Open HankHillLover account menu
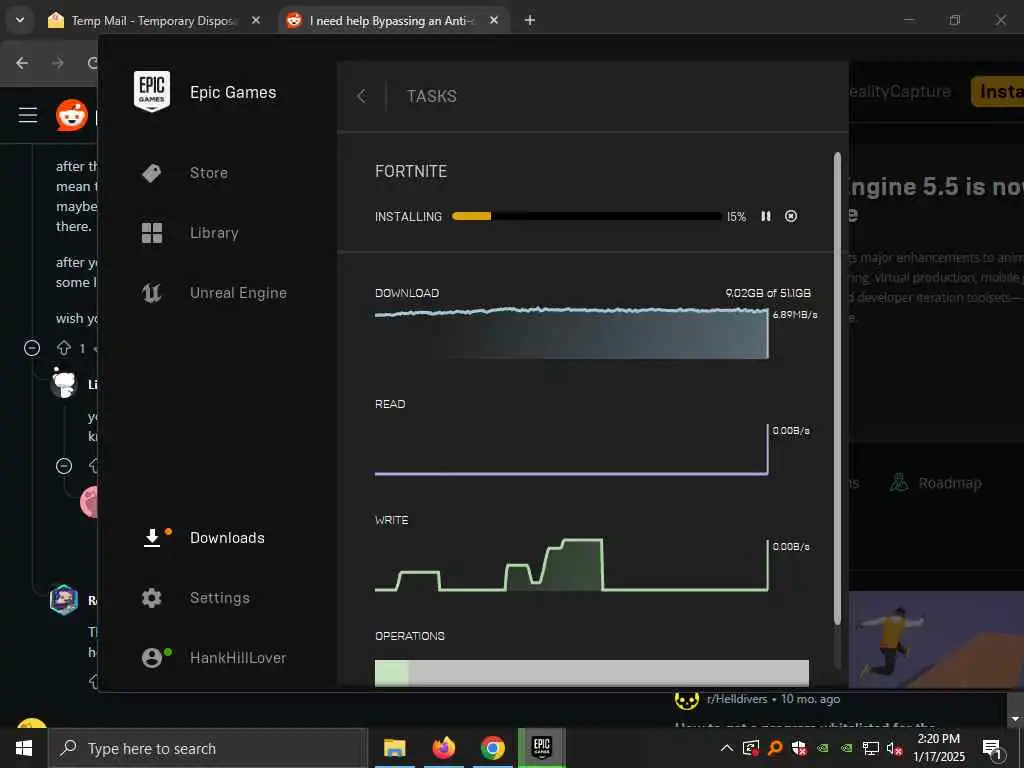The height and width of the screenshot is (768, 1024). (x=238, y=658)
